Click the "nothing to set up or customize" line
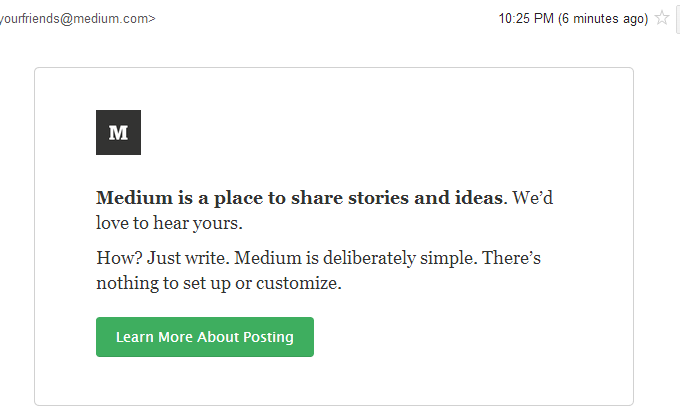 pyautogui.click(x=218, y=283)
